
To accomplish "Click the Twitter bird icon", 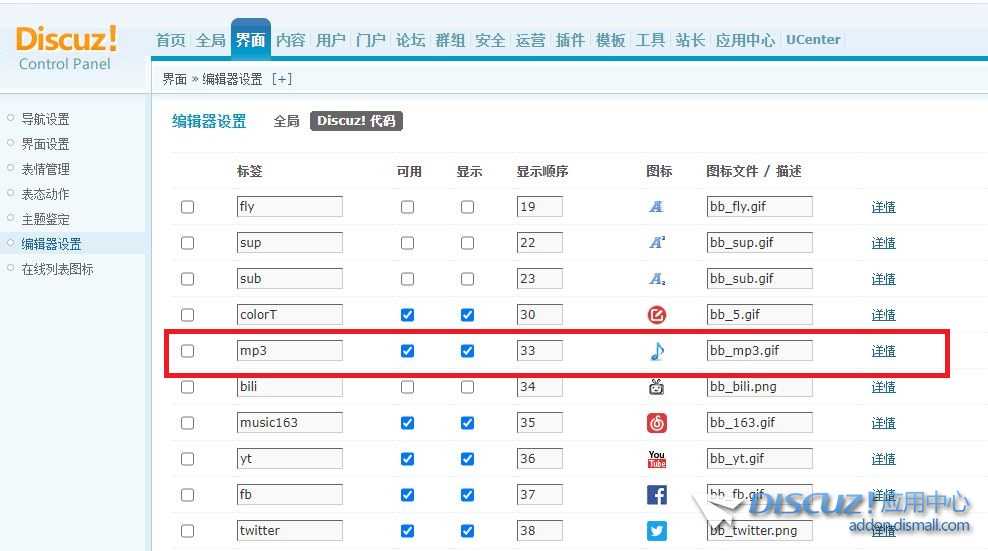I will pos(657,531).
